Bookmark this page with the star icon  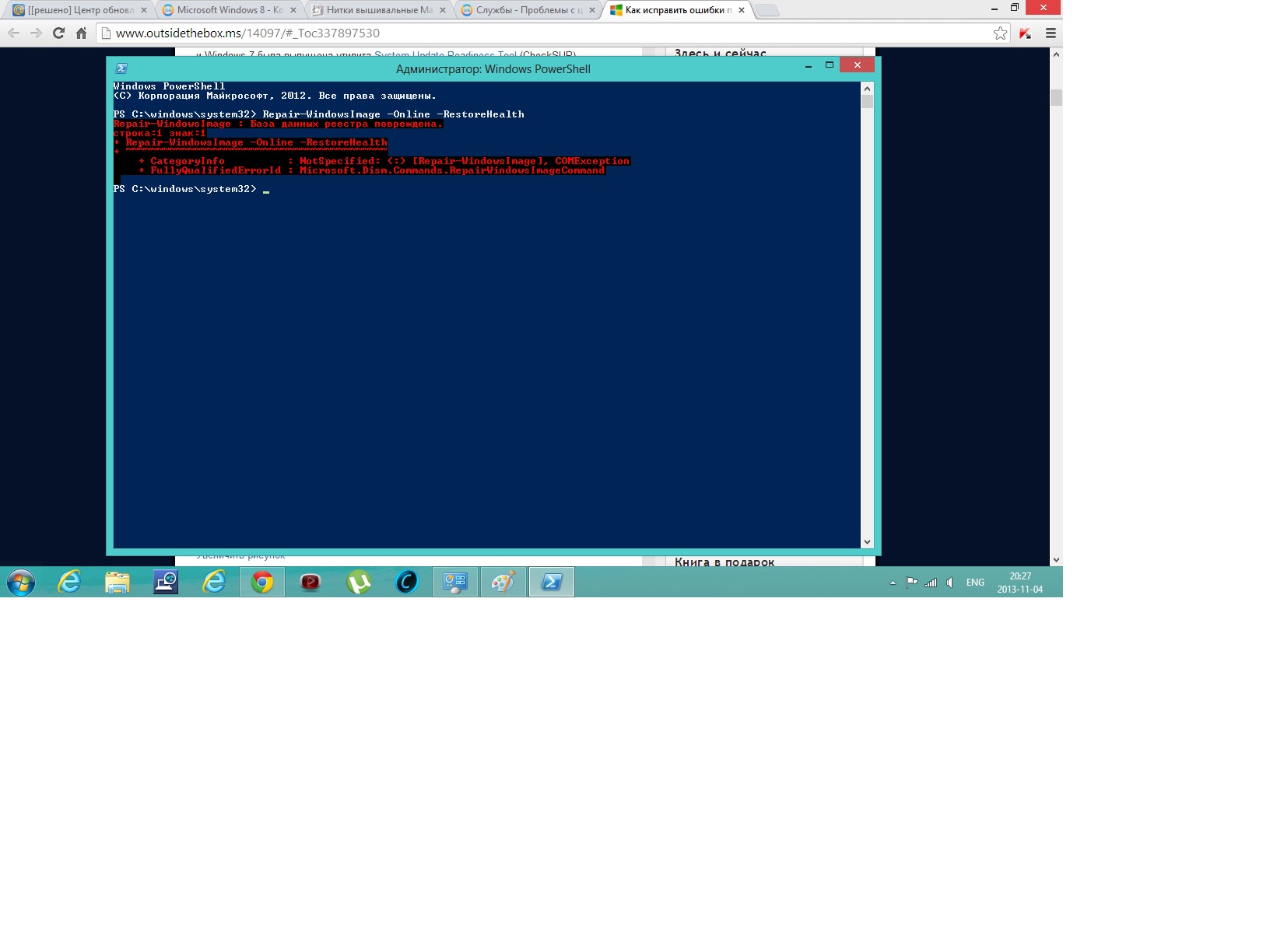pyautogui.click(x=1000, y=33)
